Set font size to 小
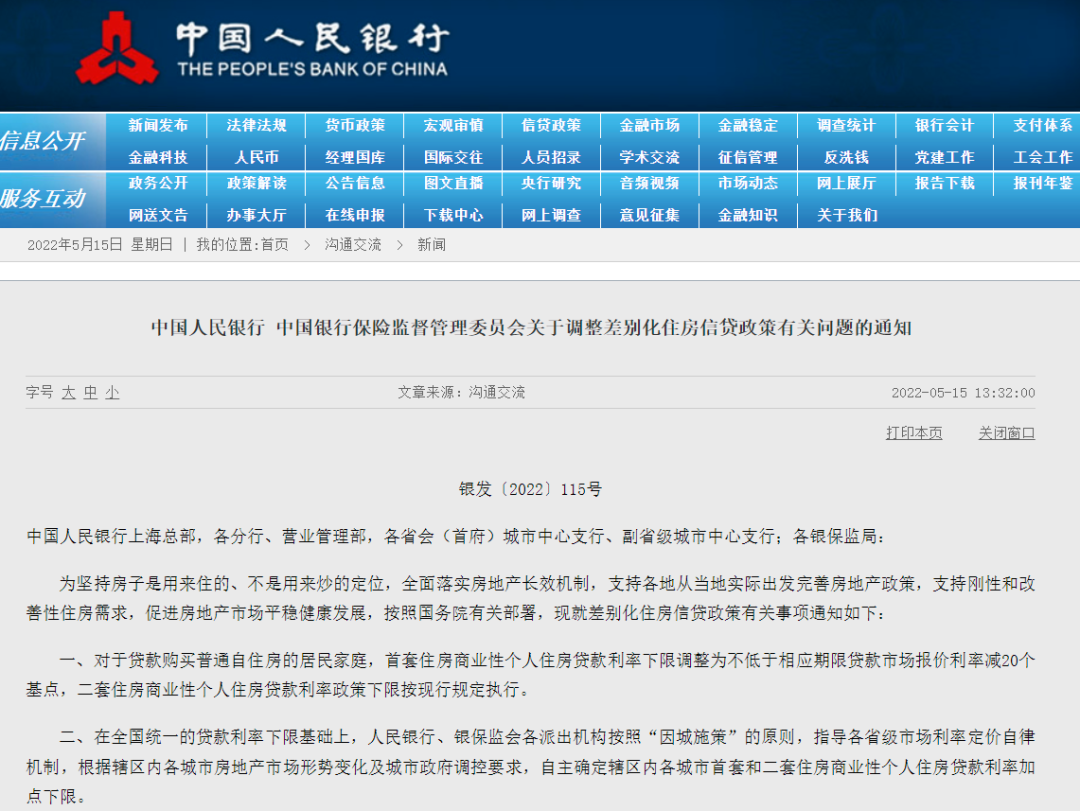The image size is (1080, 811). 112,393
